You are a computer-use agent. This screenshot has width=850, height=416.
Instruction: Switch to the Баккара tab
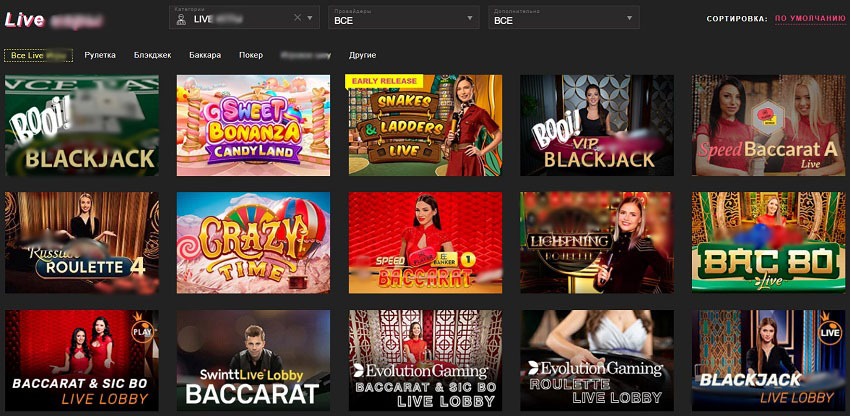[205, 55]
